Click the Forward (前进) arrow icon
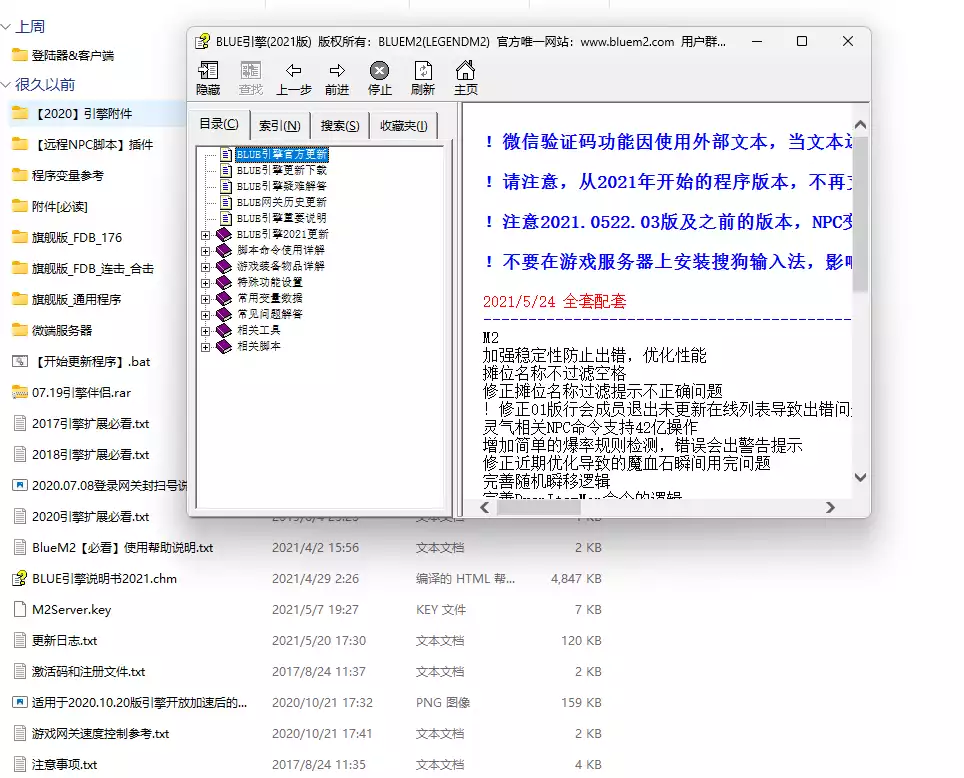Screen dimensions: 964x778 [x=337, y=70]
